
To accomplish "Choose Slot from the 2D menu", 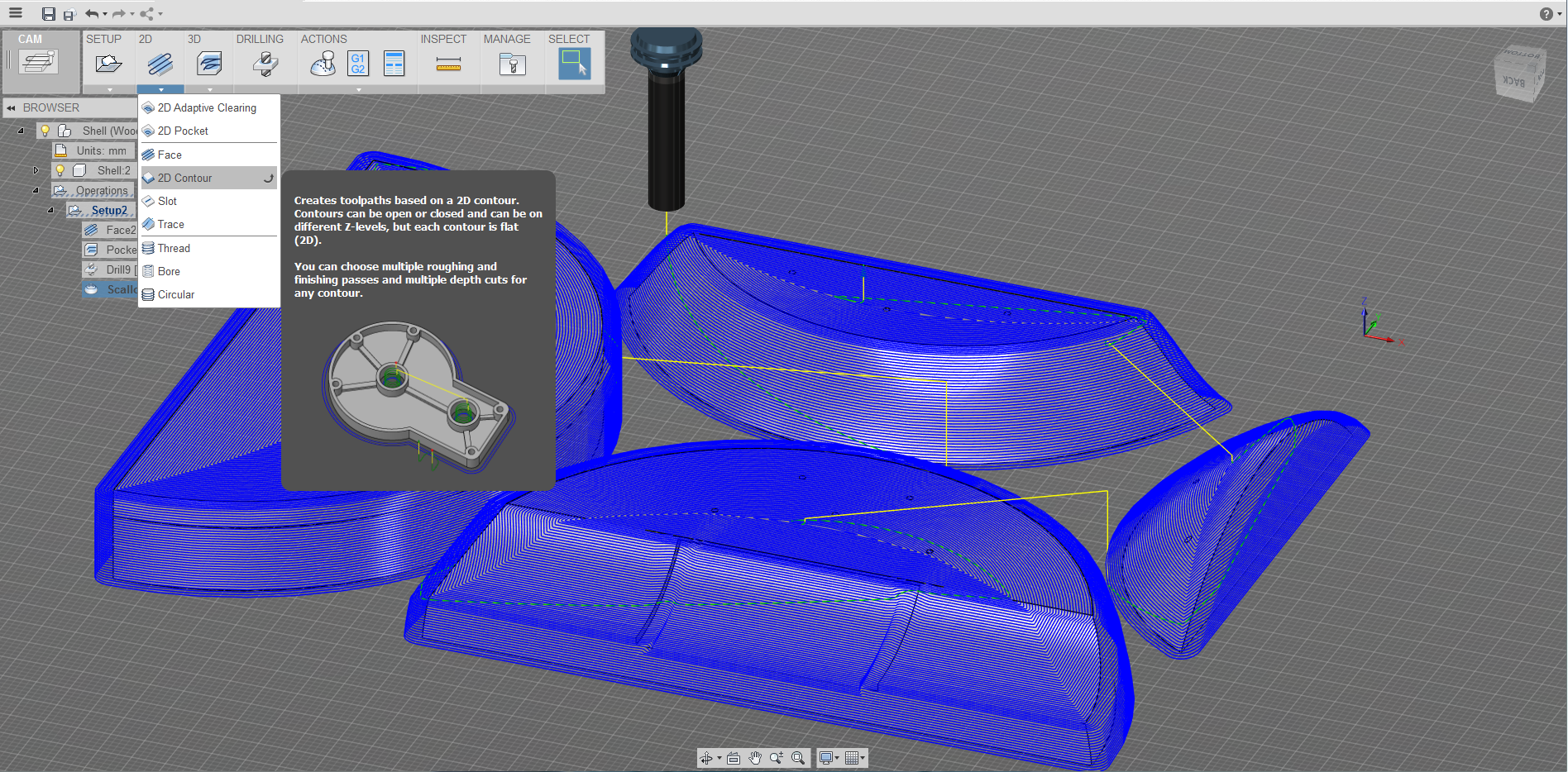I will 209,201.
